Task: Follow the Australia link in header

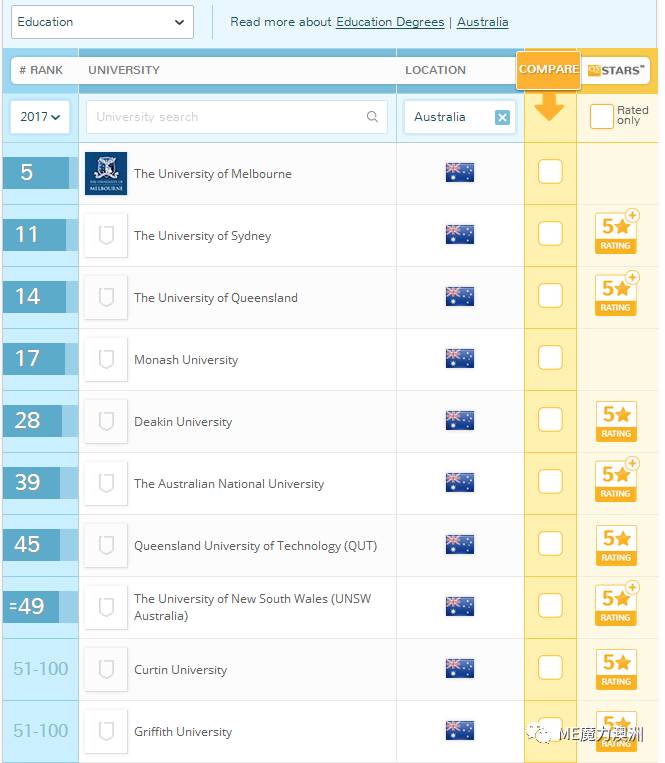Action: pos(483,22)
